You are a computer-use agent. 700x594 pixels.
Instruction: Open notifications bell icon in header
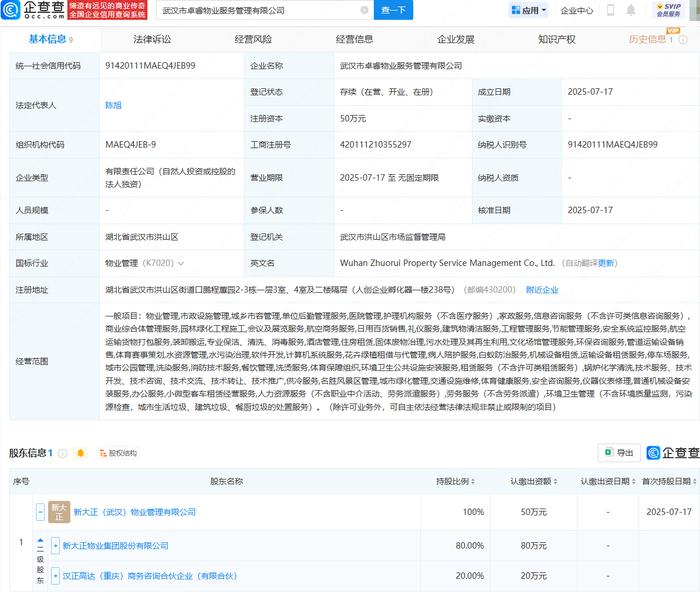630,10
